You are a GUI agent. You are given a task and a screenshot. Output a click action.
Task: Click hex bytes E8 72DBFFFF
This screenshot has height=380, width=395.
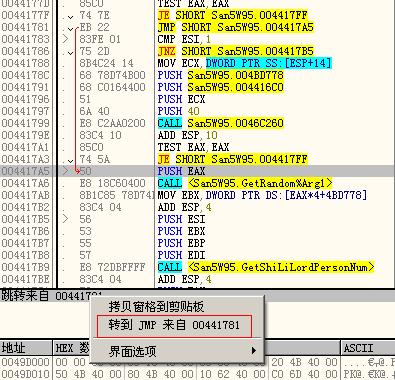tap(112, 267)
